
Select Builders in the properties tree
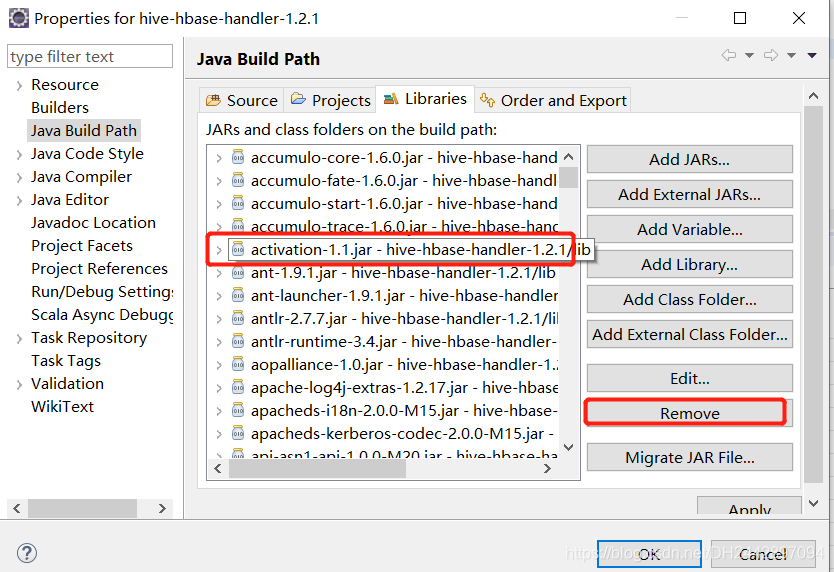(60, 107)
